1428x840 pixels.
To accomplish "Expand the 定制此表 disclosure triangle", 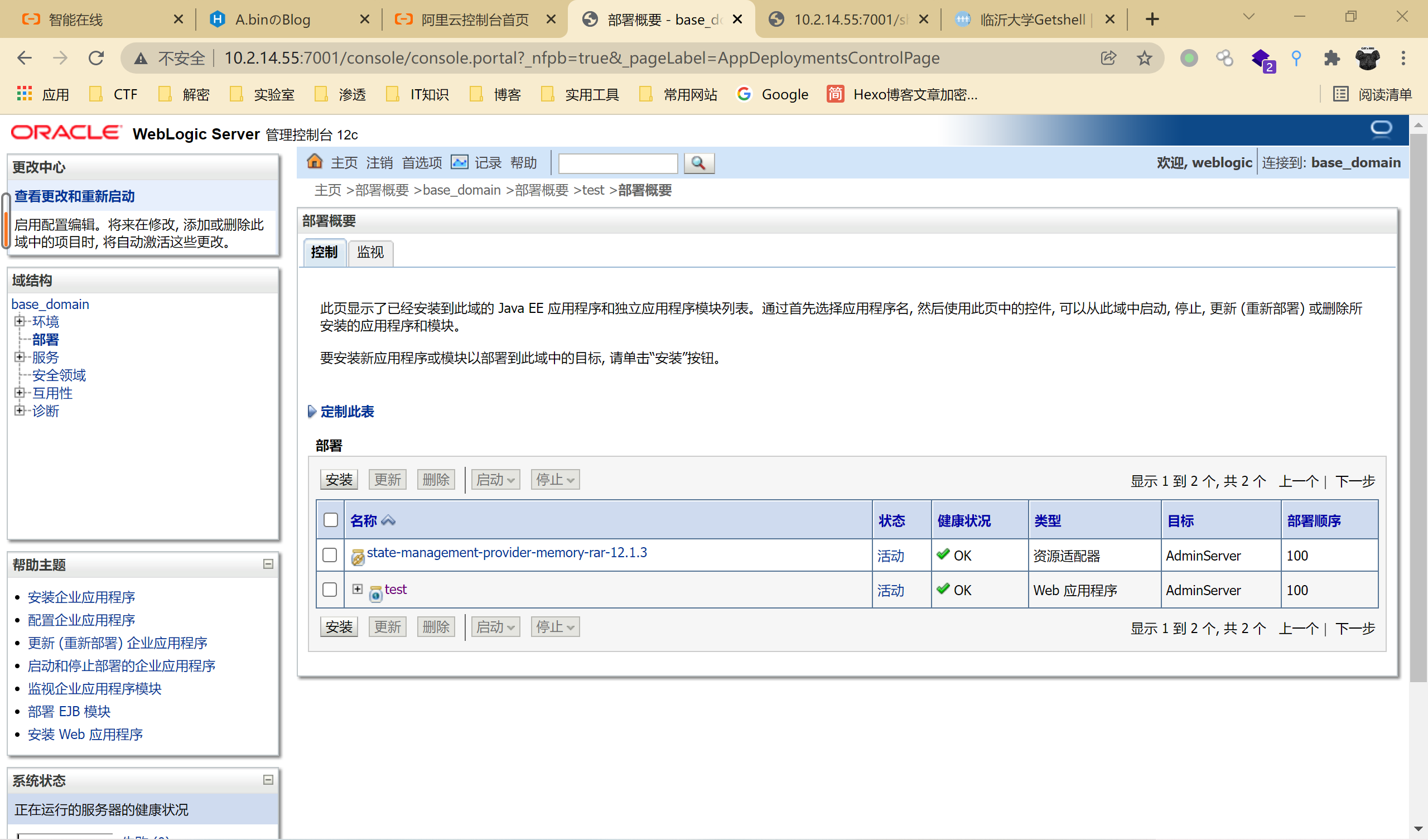I will (312, 412).
